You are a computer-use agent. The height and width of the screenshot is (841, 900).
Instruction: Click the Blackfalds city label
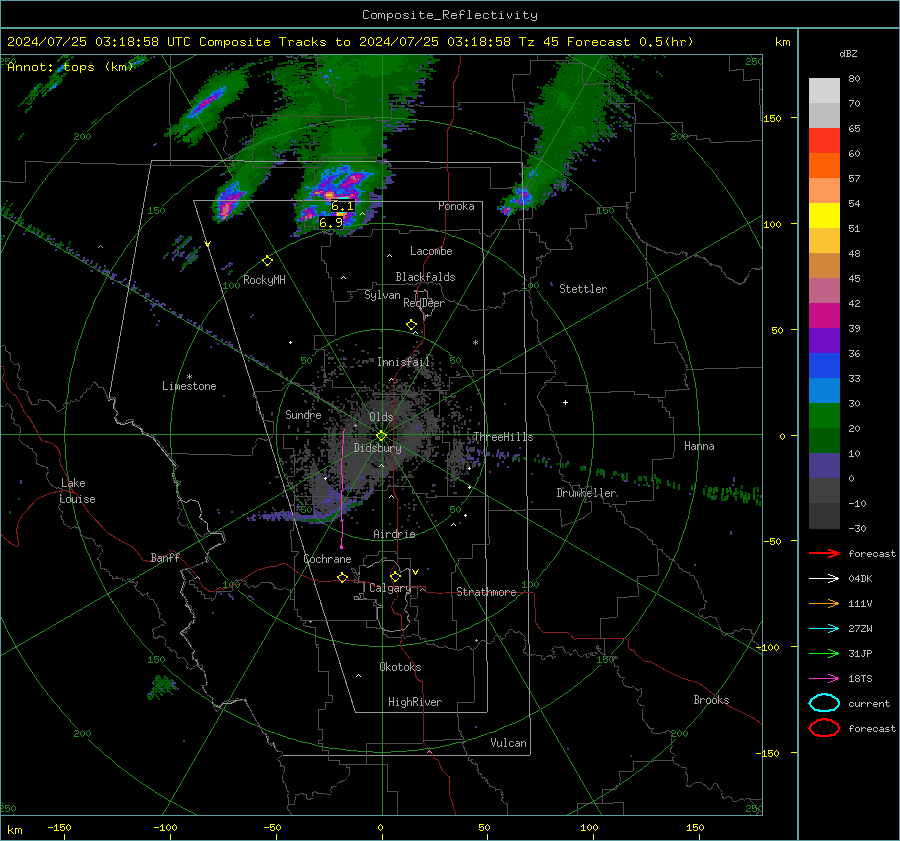[x=425, y=277]
